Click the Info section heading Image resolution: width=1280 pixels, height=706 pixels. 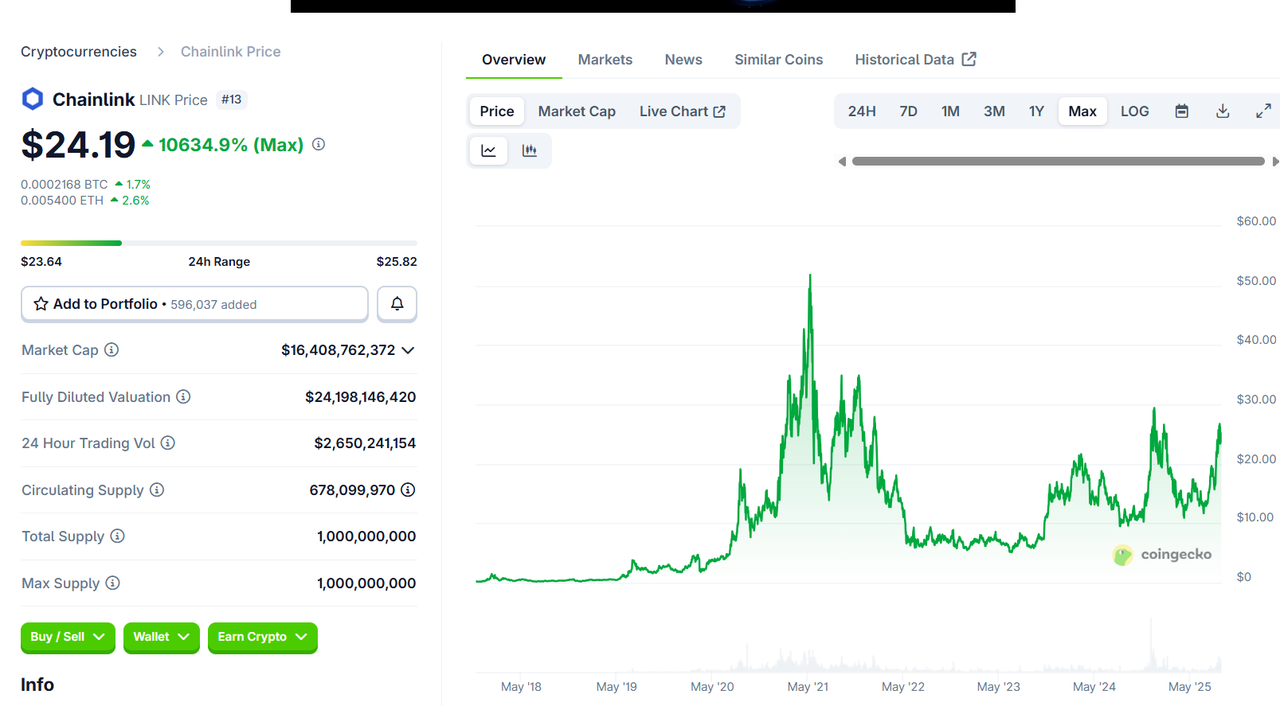click(x=38, y=685)
